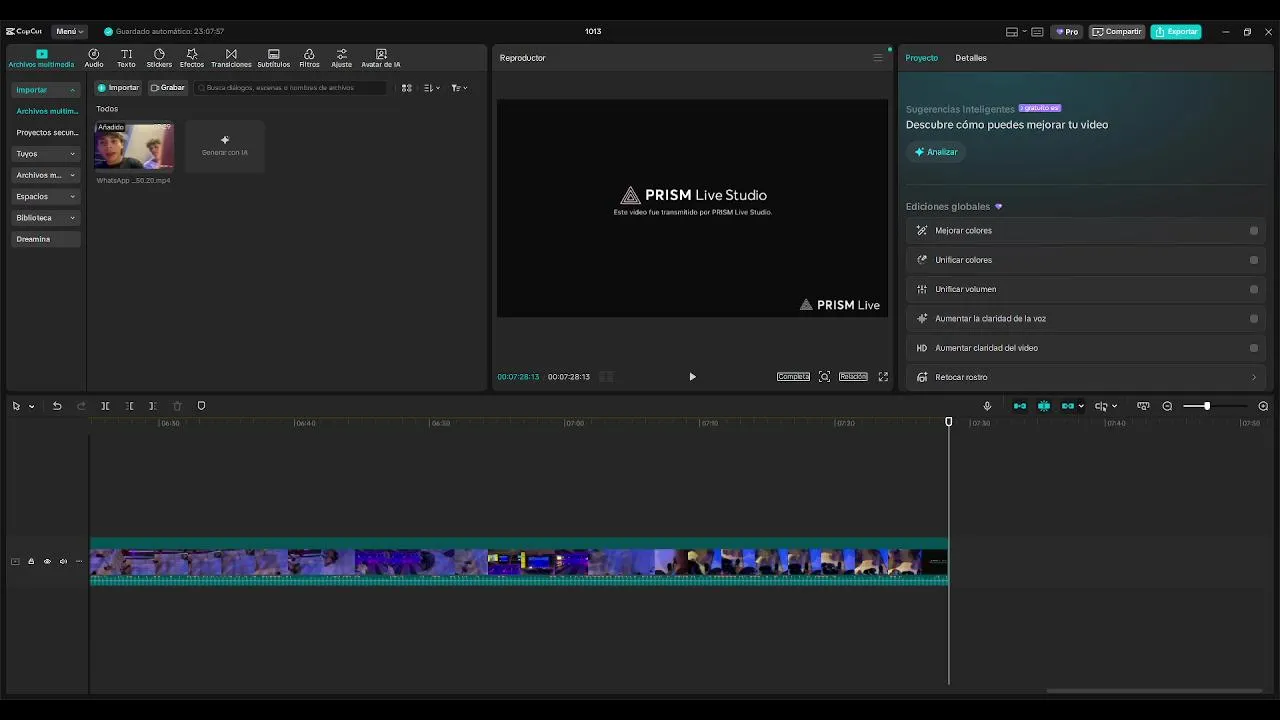Open selection tool mode dropdown arrow
This screenshot has width=1280, height=720.
(31, 406)
